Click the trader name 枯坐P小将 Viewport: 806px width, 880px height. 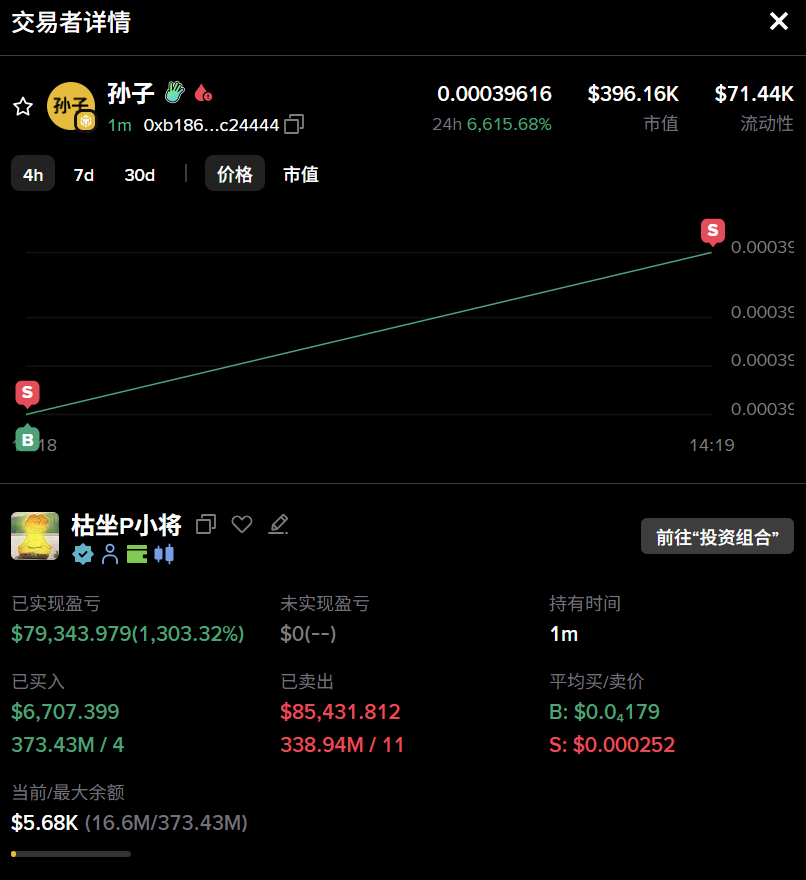coord(126,525)
